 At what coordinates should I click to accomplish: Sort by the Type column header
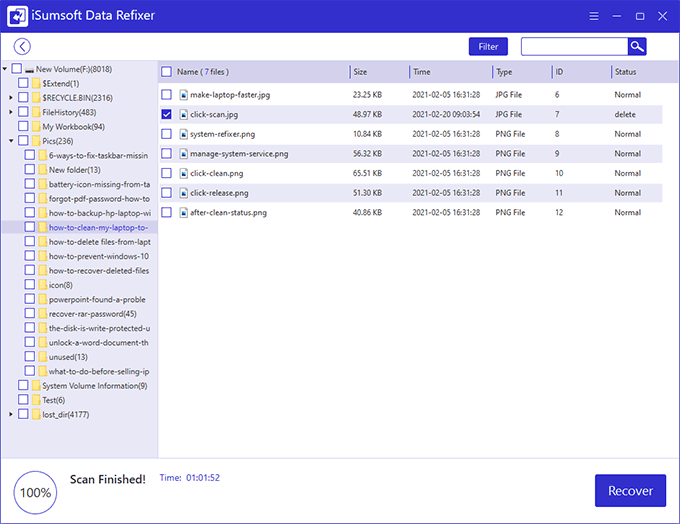[x=504, y=72]
